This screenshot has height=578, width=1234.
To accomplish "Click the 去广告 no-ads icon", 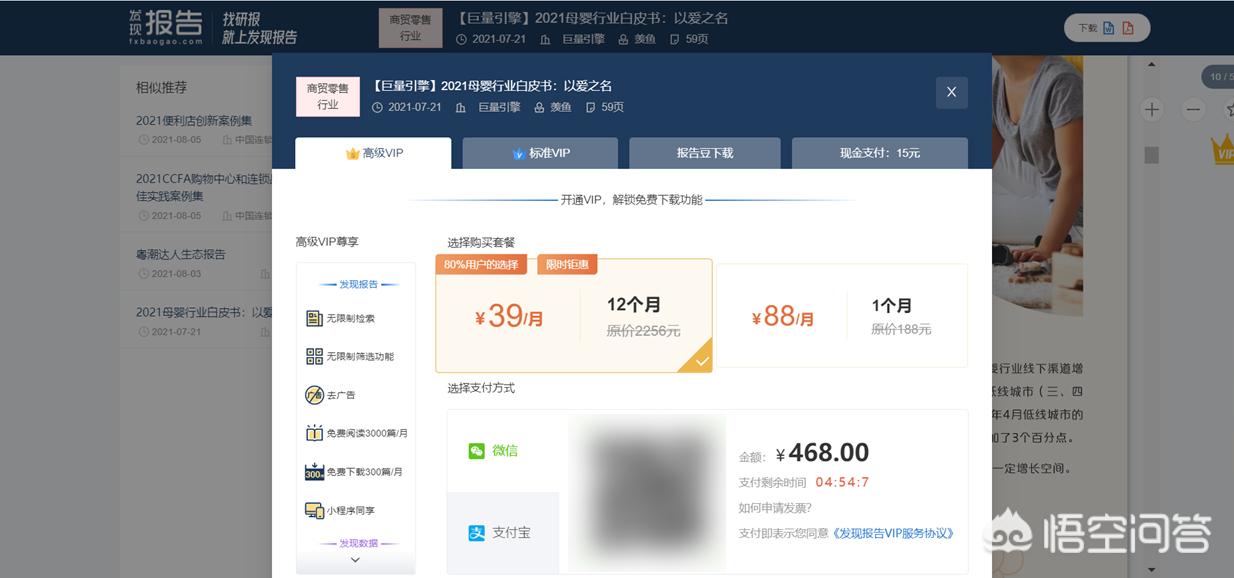I will tap(314, 395).
